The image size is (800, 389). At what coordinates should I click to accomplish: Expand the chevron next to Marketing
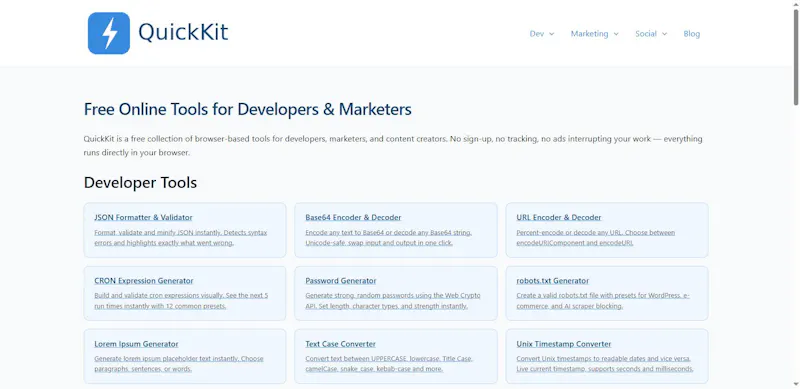[616, 34]
